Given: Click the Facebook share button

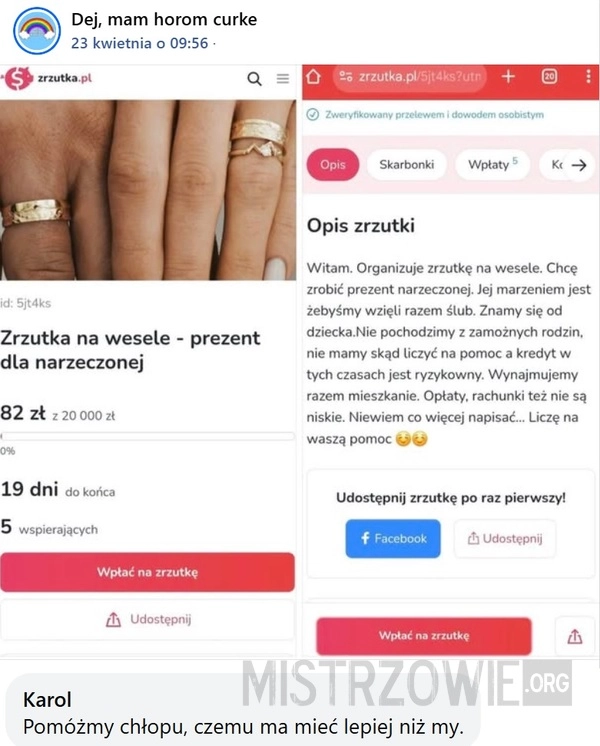Looking at the screenshot, I should (393, 539).
